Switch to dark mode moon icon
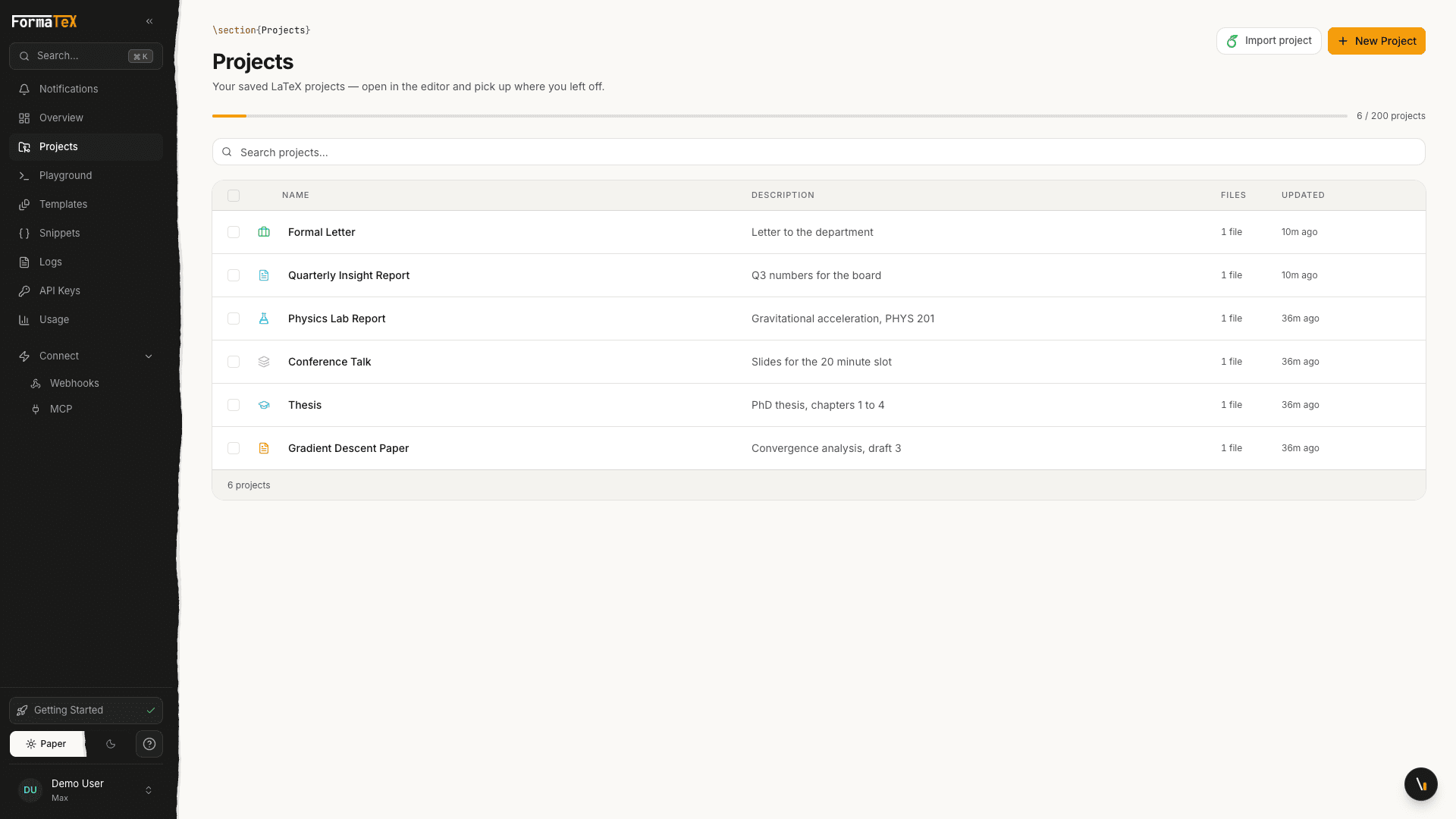This screenshot has height=819, width=1456. (x=111, y=744)
